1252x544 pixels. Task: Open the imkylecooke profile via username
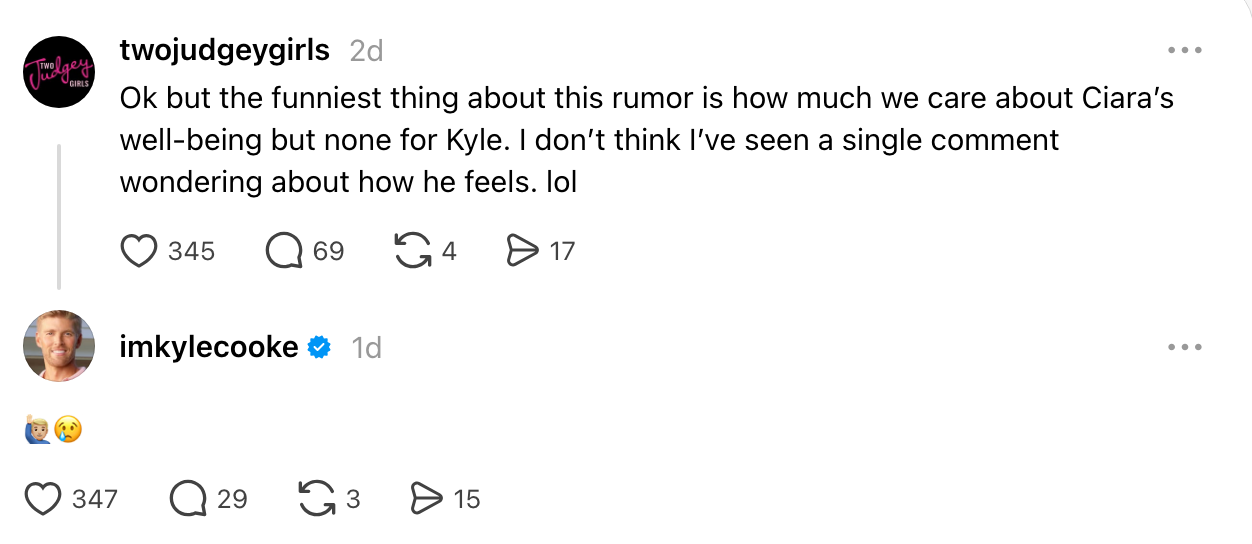click(208, 347)
